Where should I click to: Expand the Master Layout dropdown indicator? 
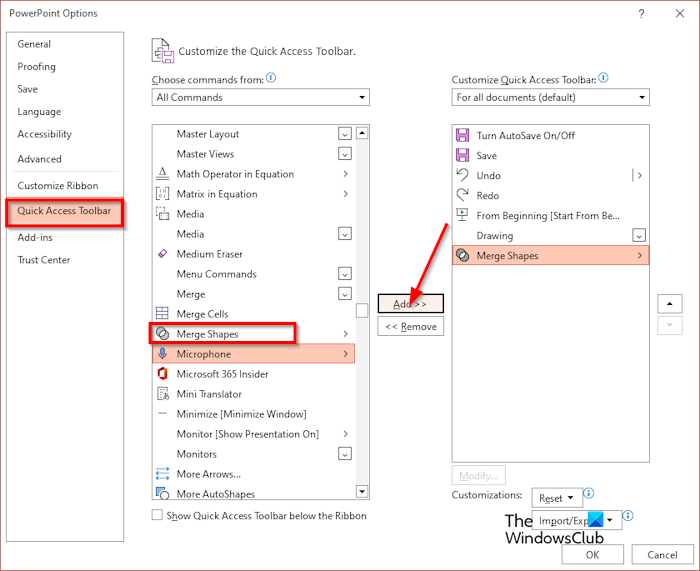tap(345, 133)
